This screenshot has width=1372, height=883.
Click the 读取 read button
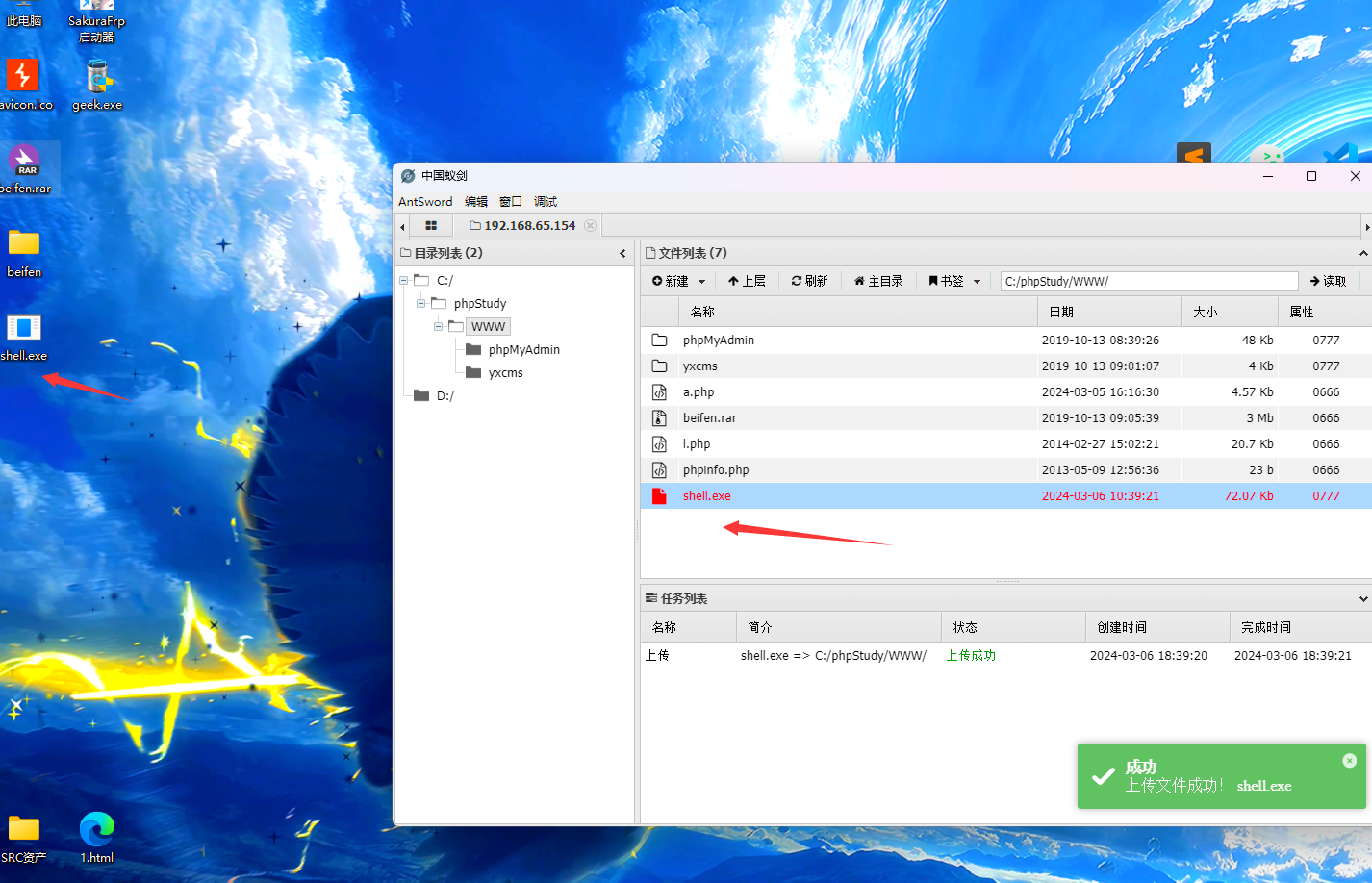(x=1328, y=282)
